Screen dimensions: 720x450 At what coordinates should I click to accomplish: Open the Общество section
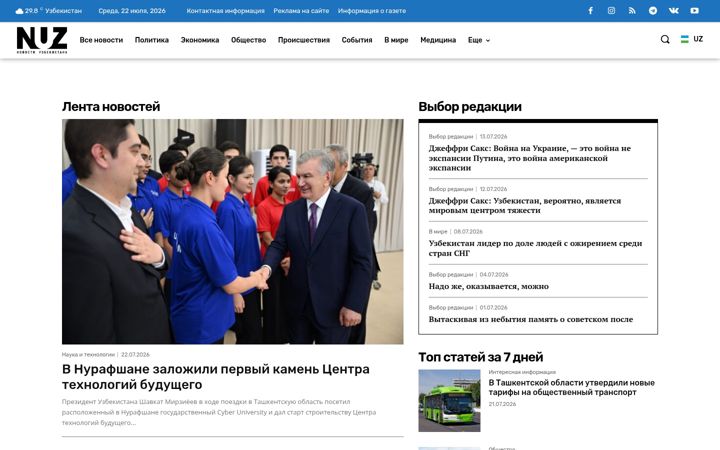coord(248,40)
